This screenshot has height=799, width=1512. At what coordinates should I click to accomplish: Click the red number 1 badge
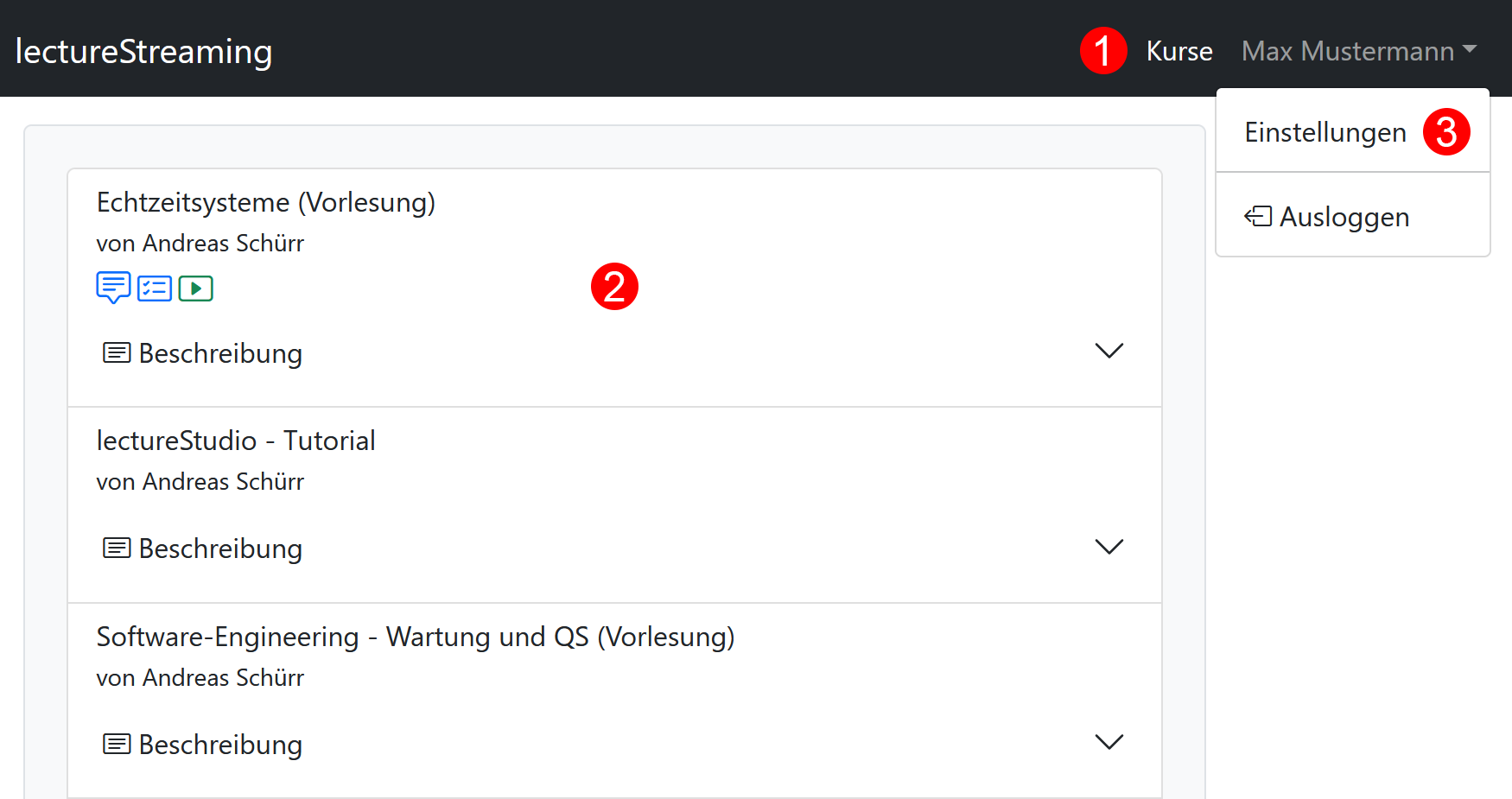1103,51
